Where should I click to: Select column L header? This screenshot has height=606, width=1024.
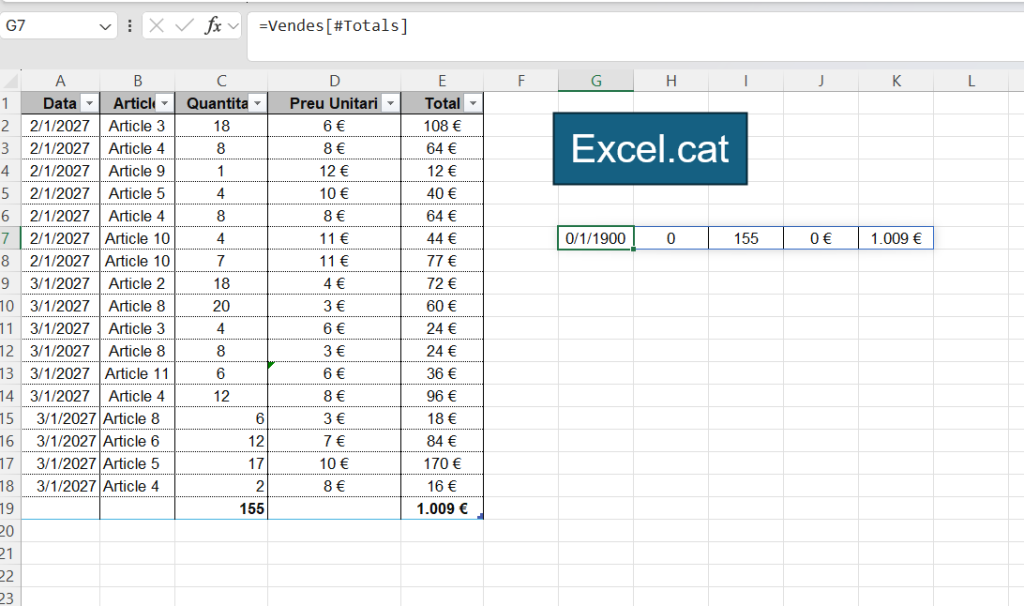click(971, 81)
